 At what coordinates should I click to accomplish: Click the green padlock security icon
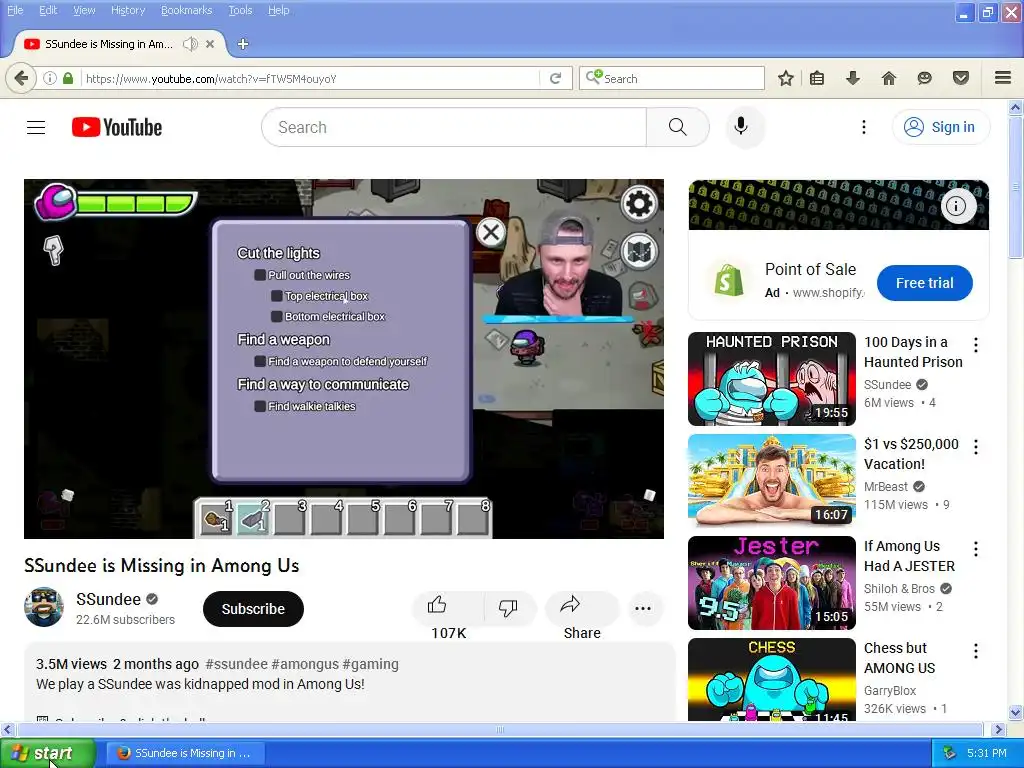(68, 78)
